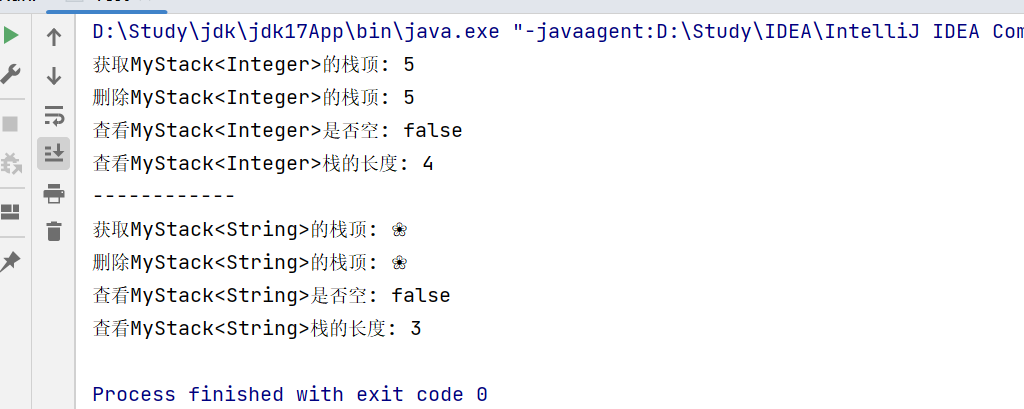Viewport: 1024px width, 409px height.
Task: Toggle Scroll to End of console
Action: tap(54, 153)
